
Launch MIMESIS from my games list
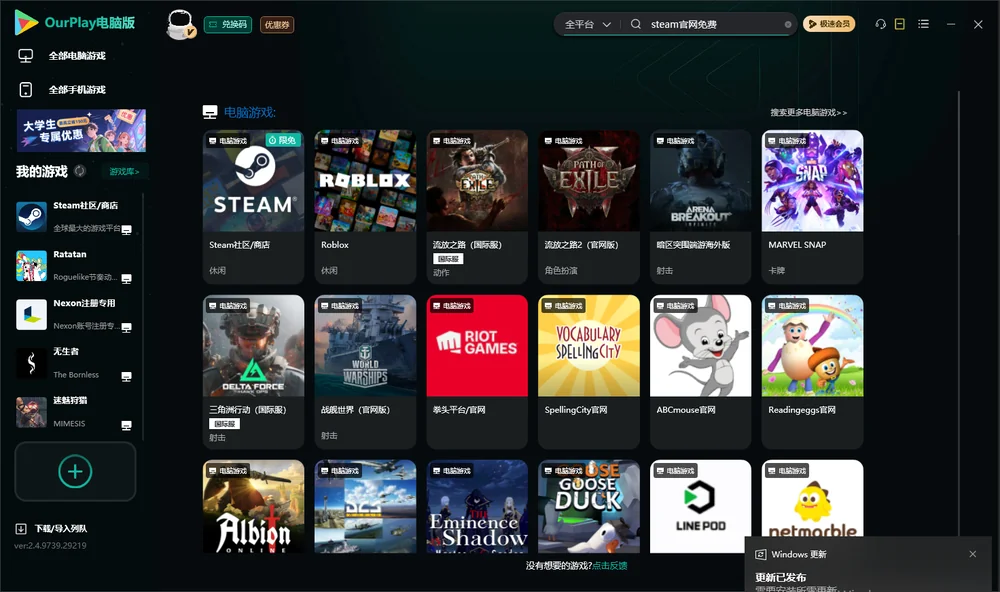tap(75, 412)
